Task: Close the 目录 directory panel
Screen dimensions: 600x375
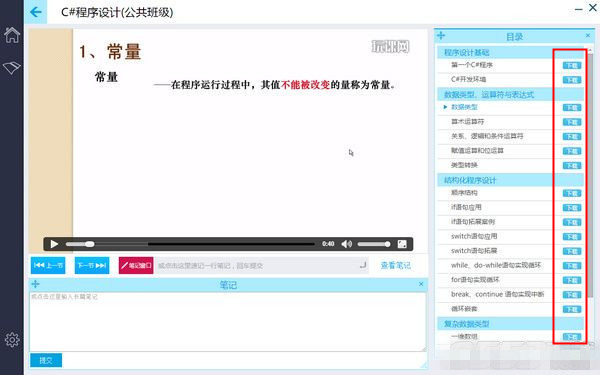Action: click(588, 36)
